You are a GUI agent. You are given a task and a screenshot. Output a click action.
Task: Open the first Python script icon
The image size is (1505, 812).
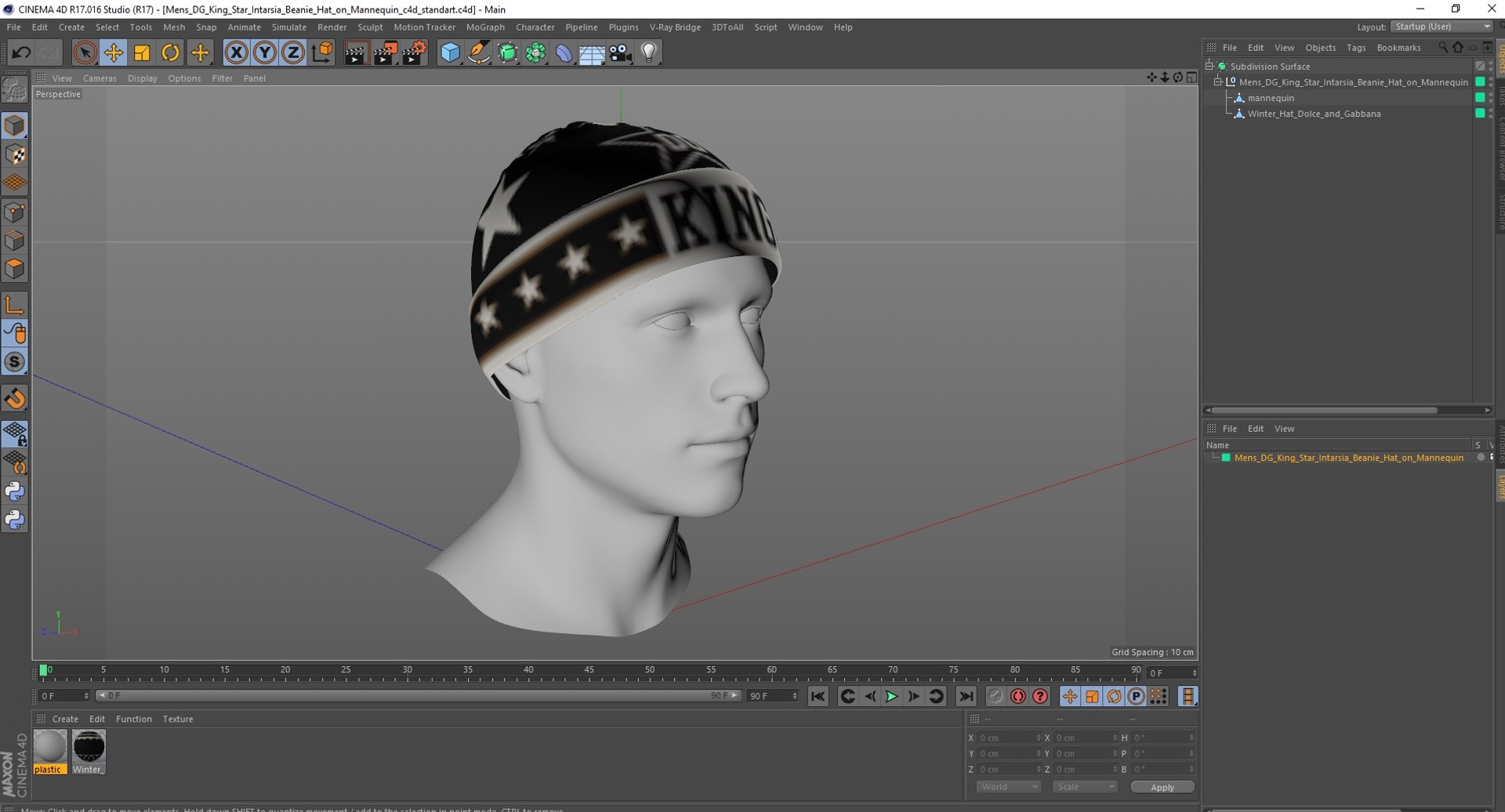[x=15, y=491]
